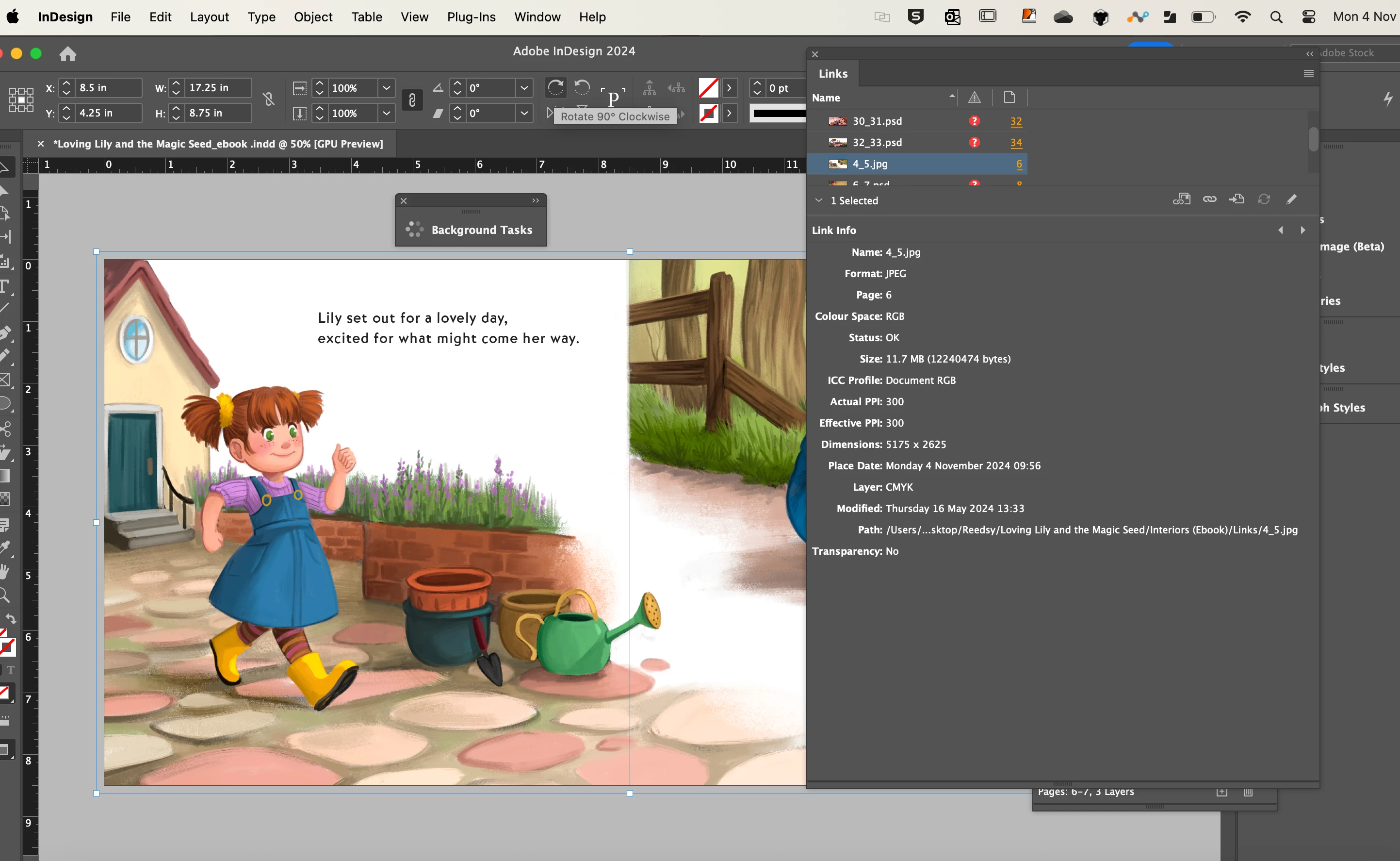Click the Go To Link icon

point(1237,199)
